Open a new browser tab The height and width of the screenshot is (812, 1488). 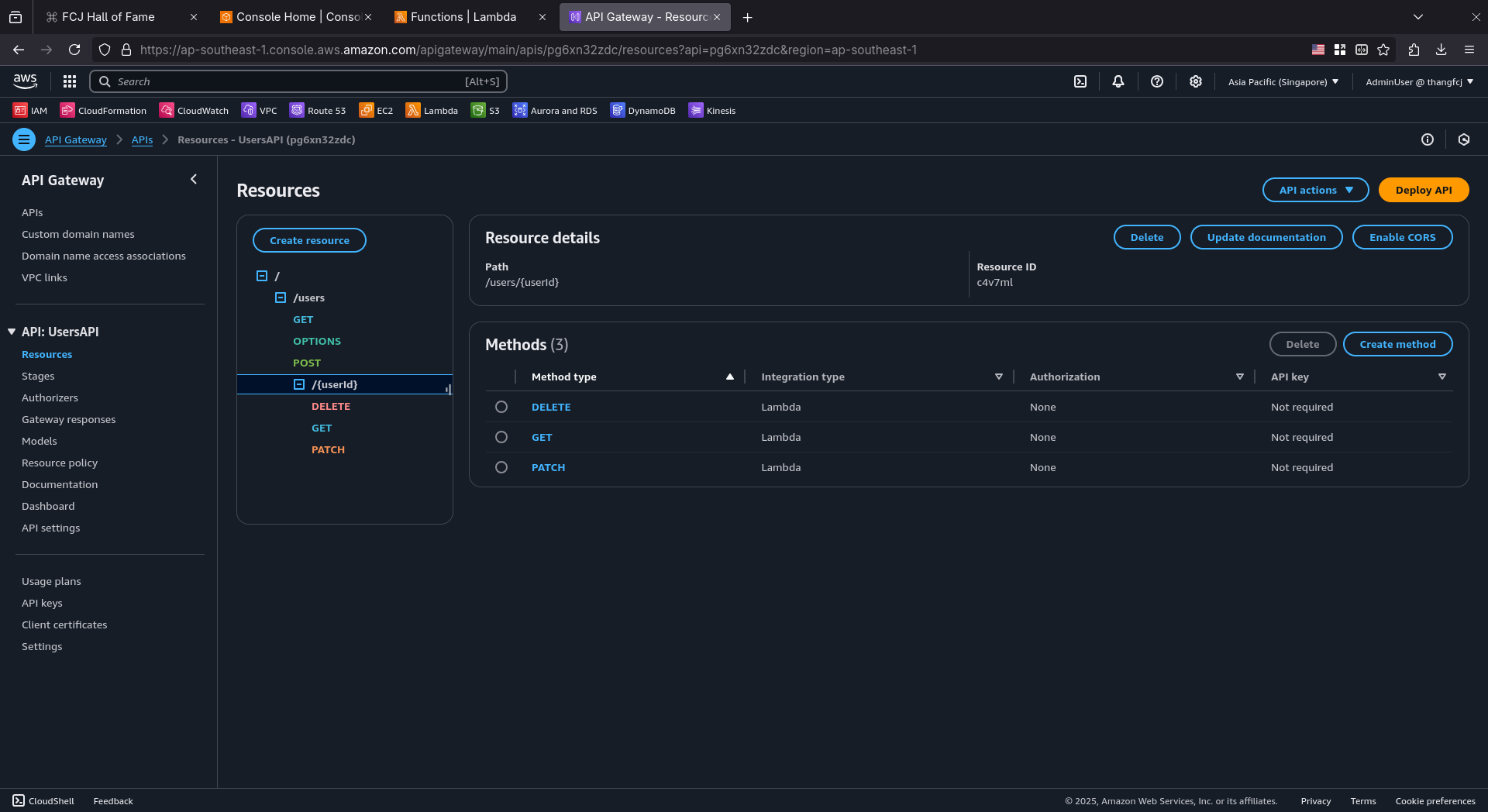pos(747,17)
